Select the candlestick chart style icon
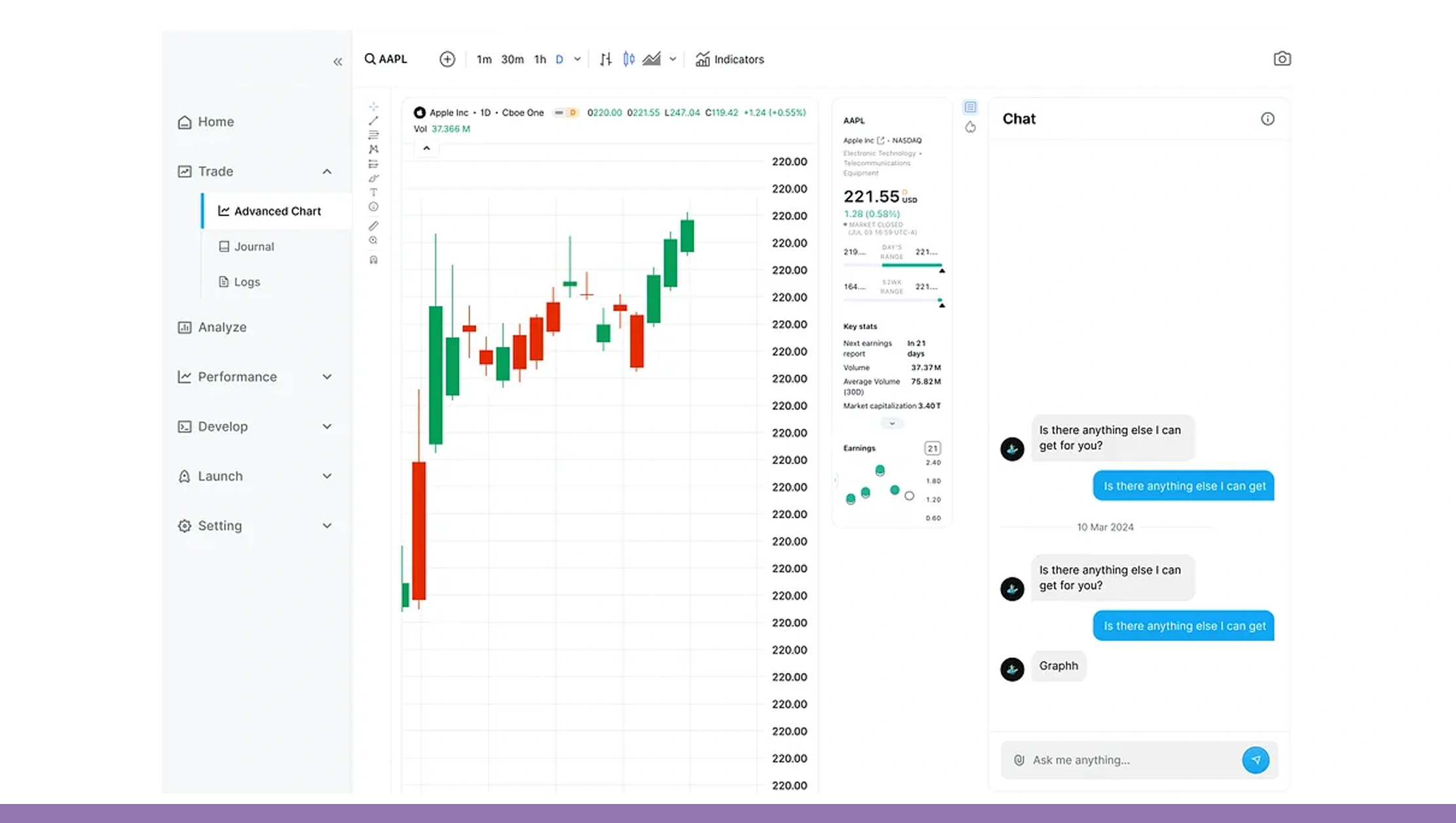Screen dimensions: 1456x823 (629, 59)
